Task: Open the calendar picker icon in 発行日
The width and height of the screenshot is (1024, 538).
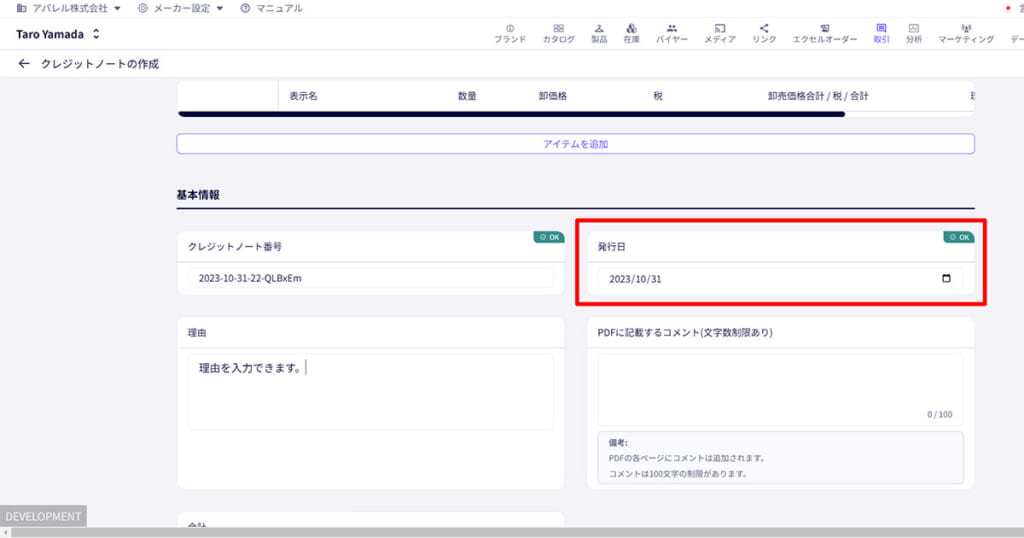Action: point(946,278)
